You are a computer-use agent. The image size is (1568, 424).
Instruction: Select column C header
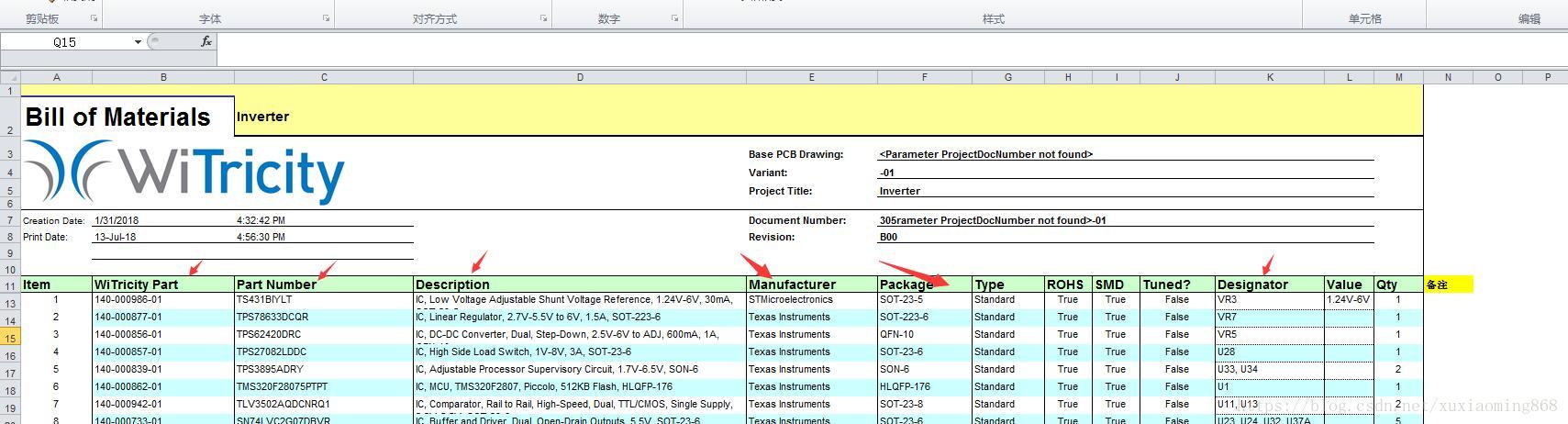324,77
